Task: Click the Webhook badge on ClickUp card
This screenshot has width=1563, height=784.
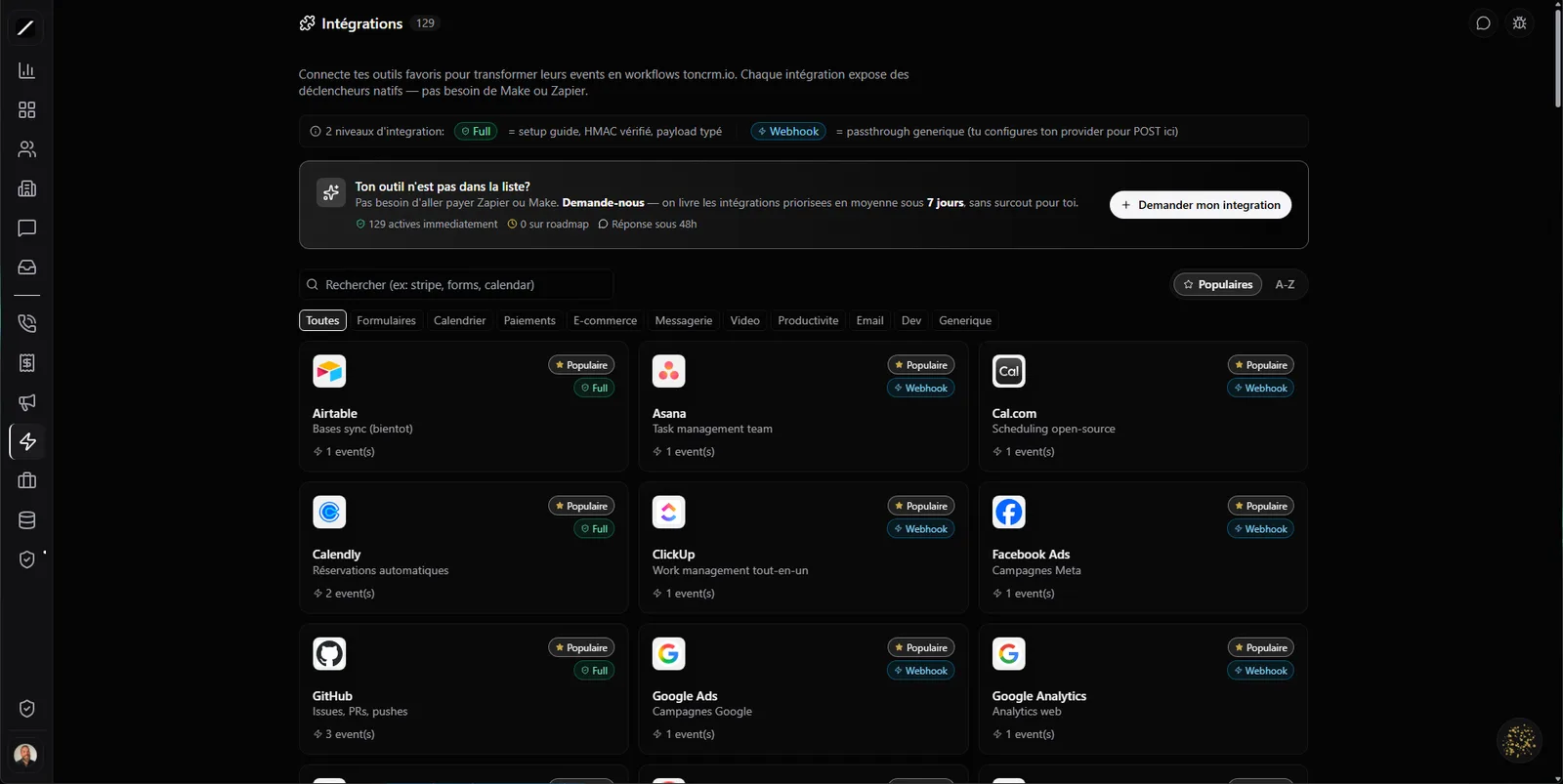Action: [x=920, y=529]
